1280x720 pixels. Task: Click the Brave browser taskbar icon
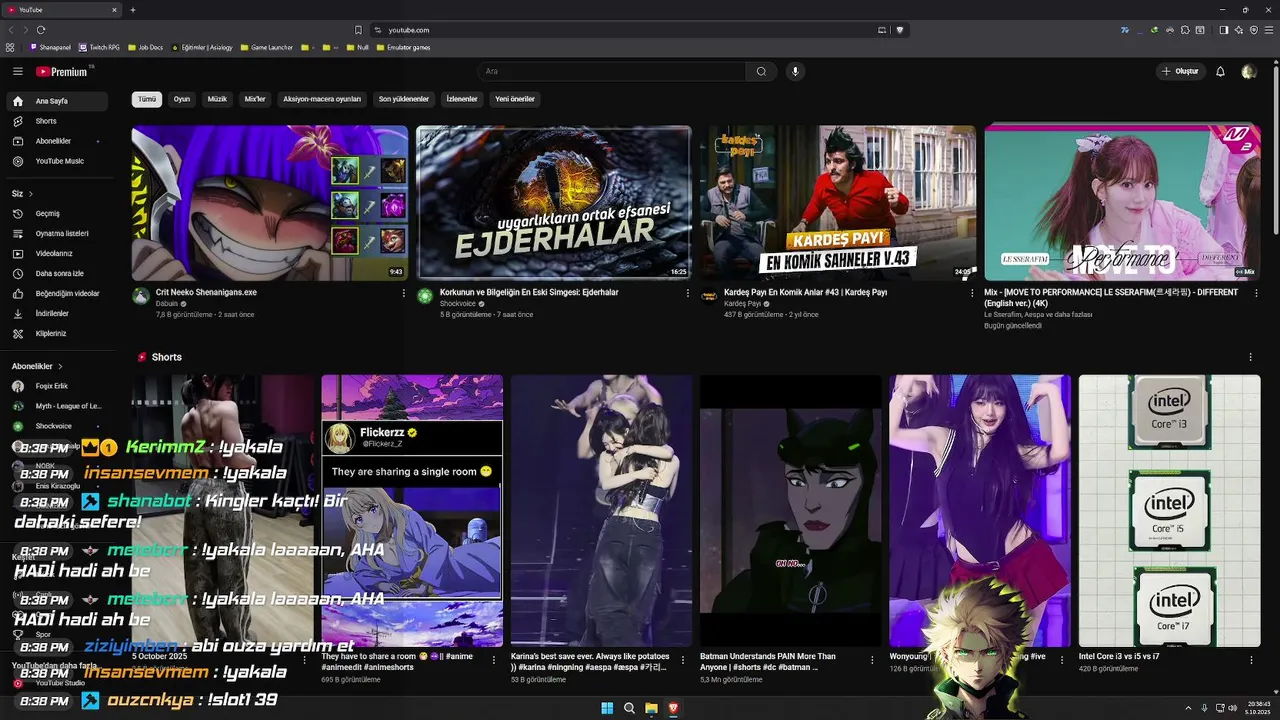pos(673,708)
